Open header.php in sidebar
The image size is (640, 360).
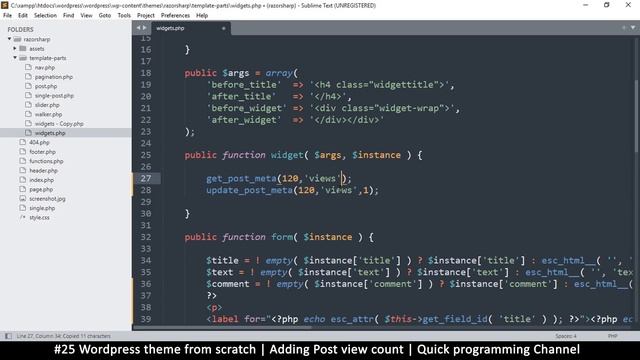[x=43, y=171]
